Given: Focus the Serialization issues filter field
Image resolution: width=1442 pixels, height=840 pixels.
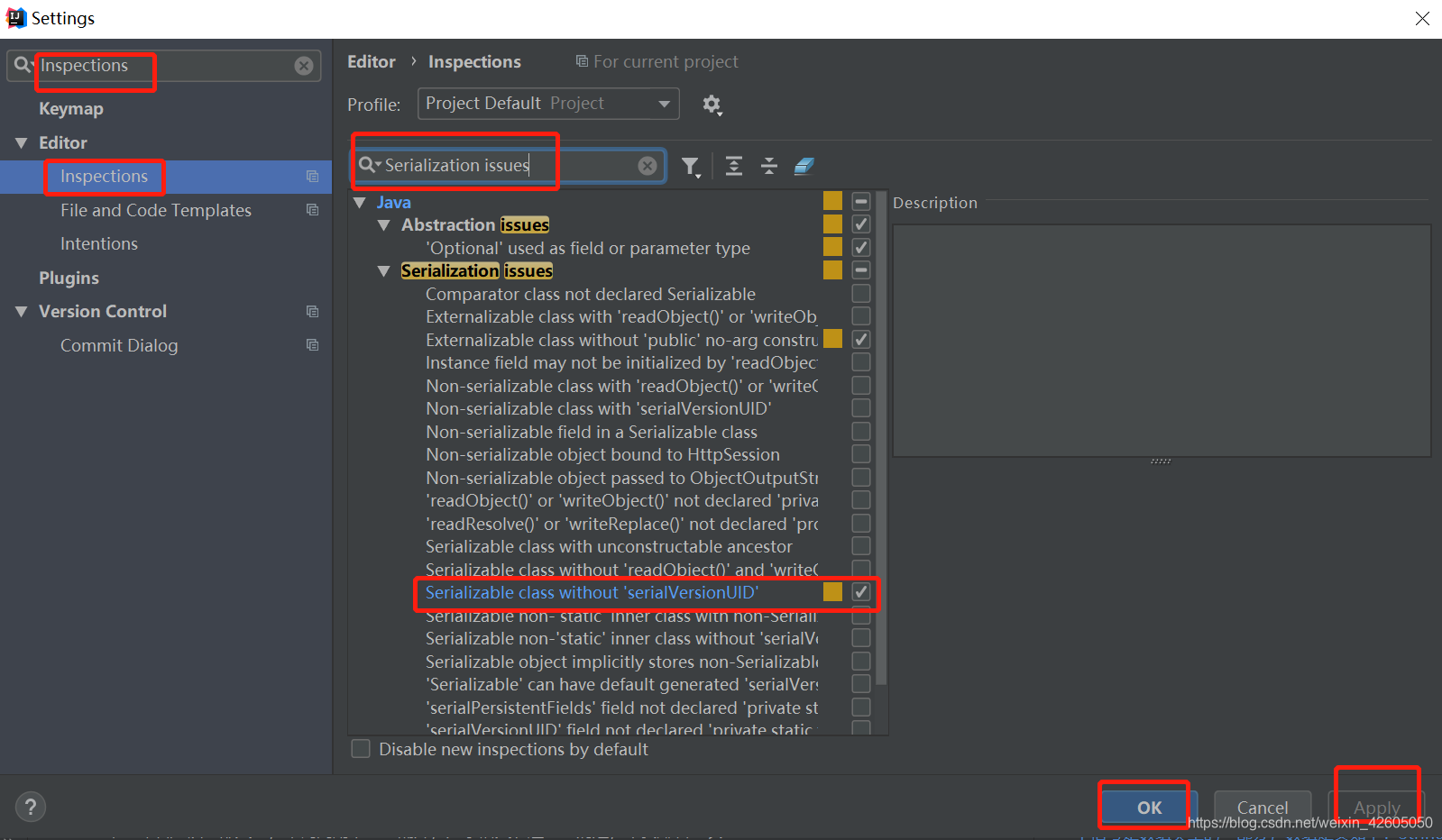Looking at the screenshot, I should (510, 166).
